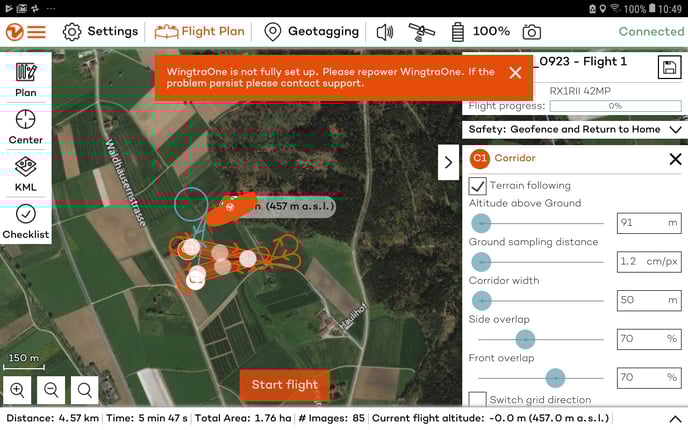
Task: Zoom out on the map
Action: tap(51, 390)
